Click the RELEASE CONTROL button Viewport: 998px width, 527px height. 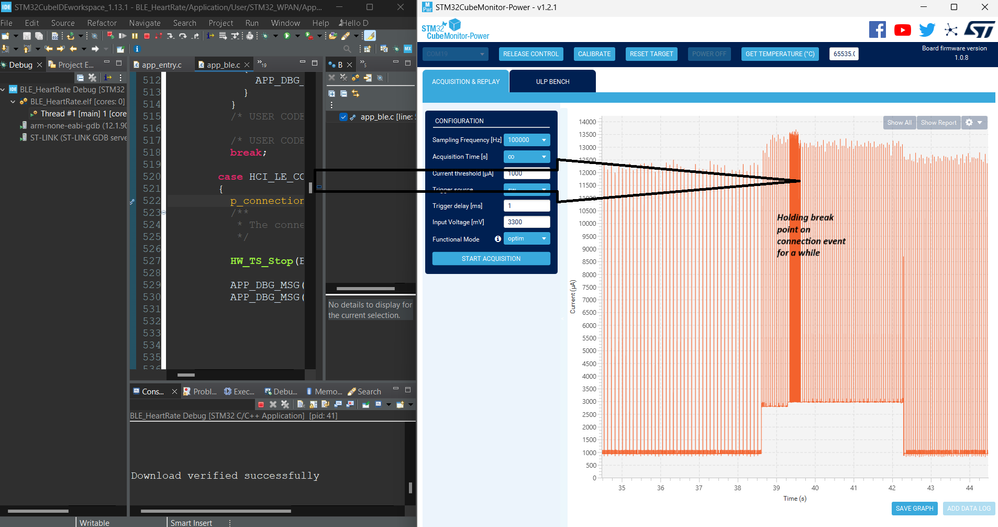(531, 54)
